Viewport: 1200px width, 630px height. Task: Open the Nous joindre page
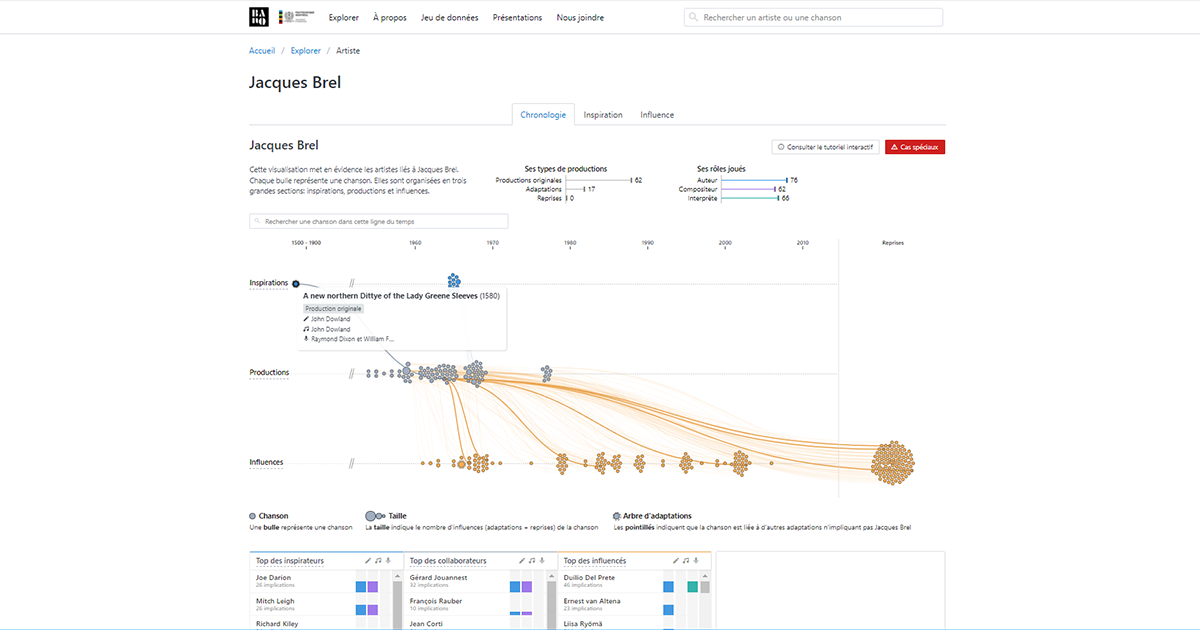coord(580,17)
